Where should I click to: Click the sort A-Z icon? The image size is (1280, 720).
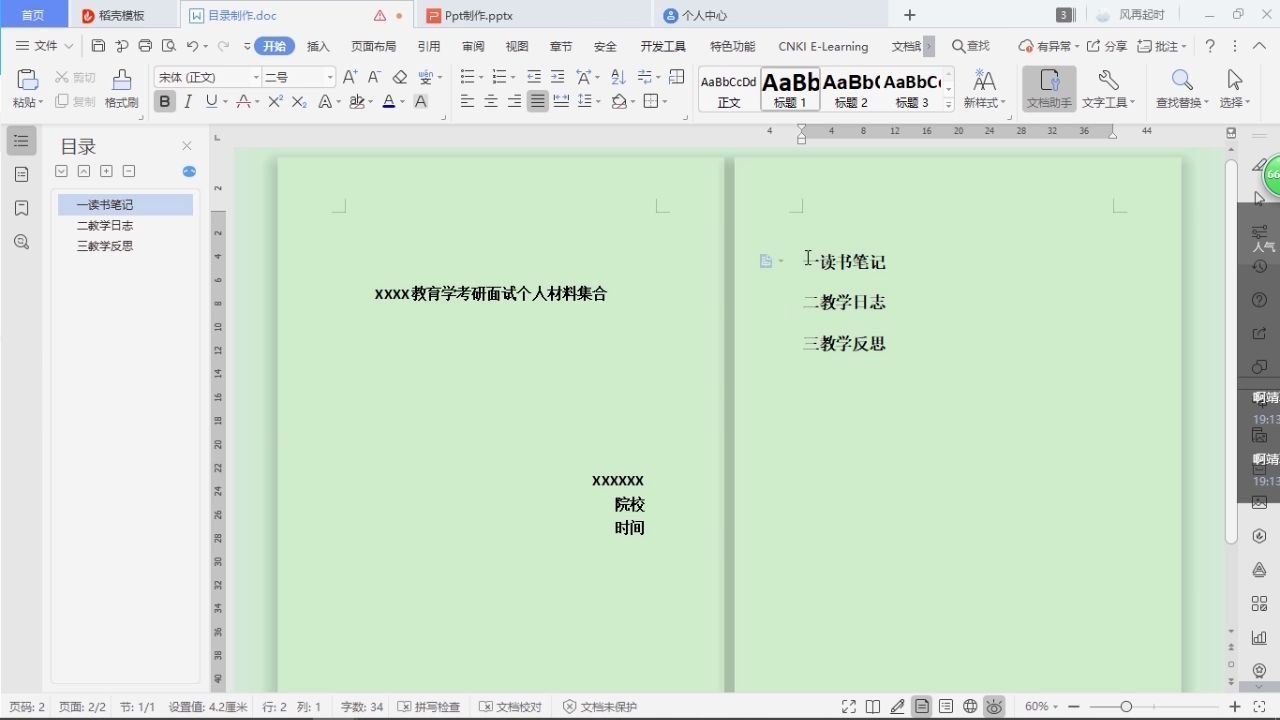click(x=618, y=77)
